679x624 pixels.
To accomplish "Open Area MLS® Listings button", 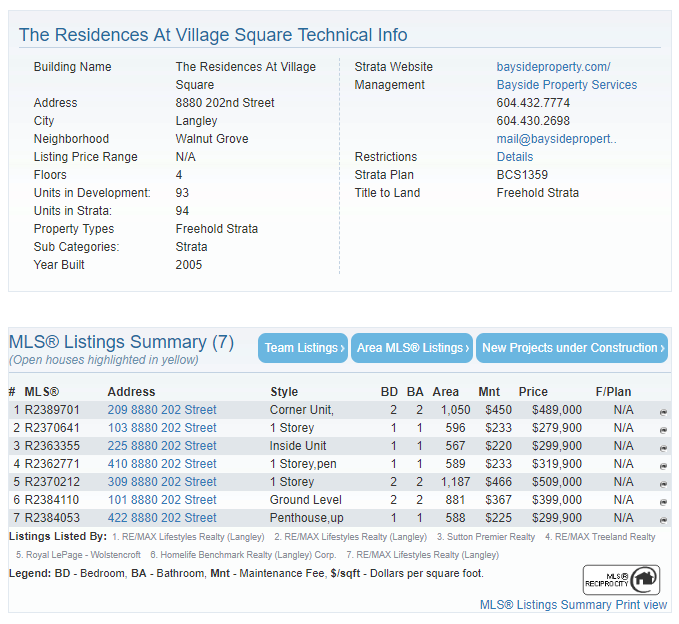I will [412, 348].
